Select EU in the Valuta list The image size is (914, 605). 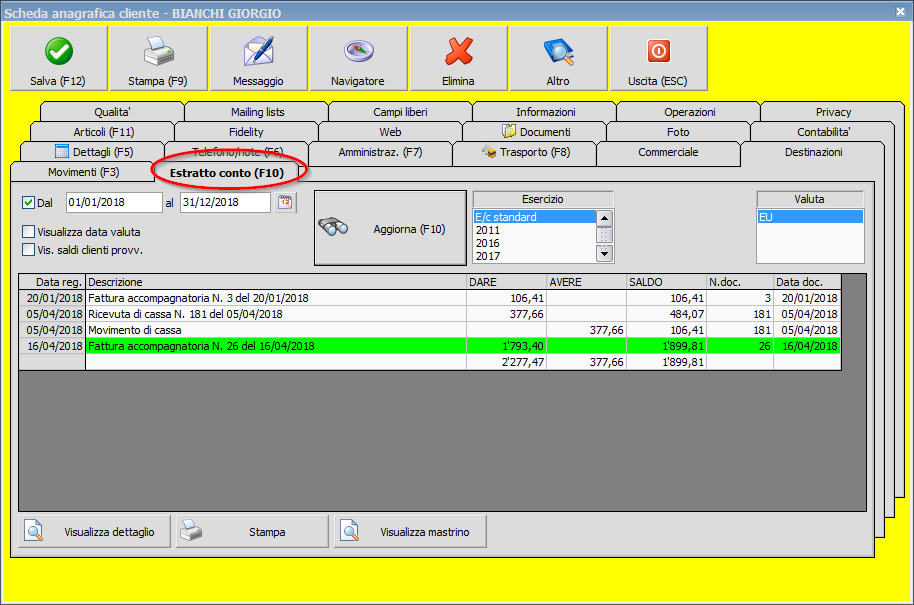pyautogui.click(x=808, y=215)
